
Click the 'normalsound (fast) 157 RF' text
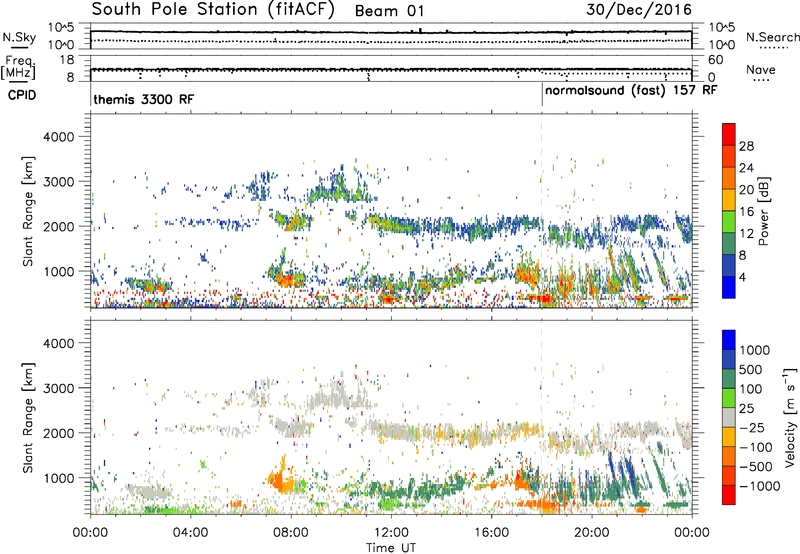coord(631,91)
